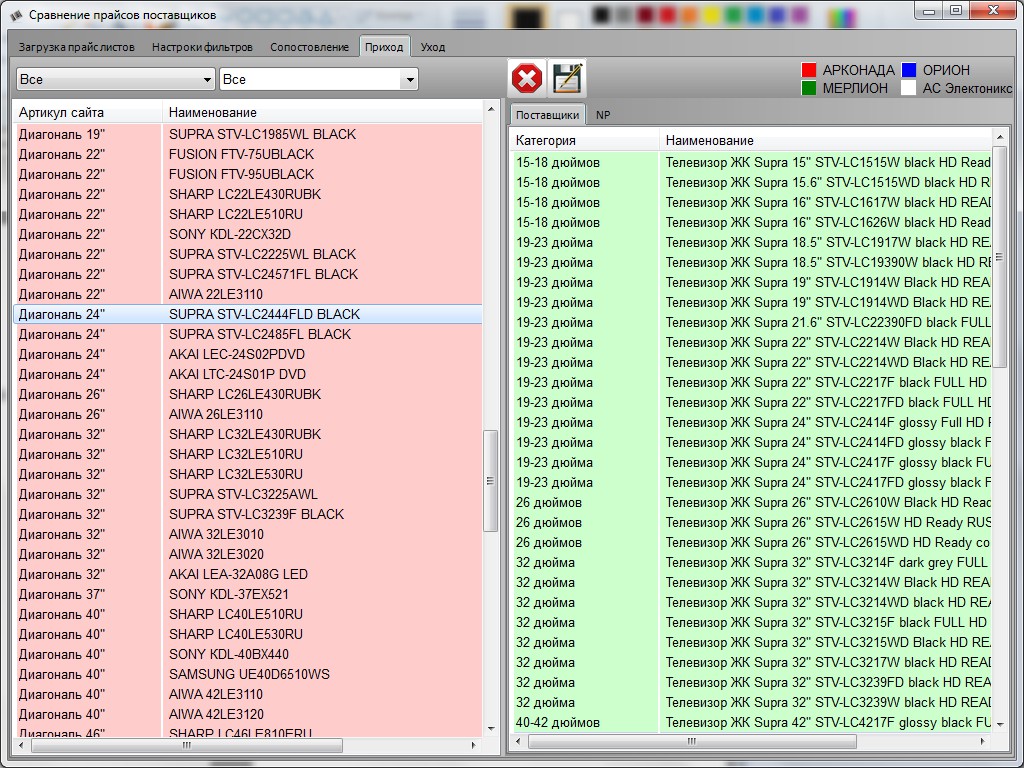Viewport: 1024px width, 768px height.
Task: Select row 'SHARP LC26LE430RUBK'
Action: [x=248, y=394]
